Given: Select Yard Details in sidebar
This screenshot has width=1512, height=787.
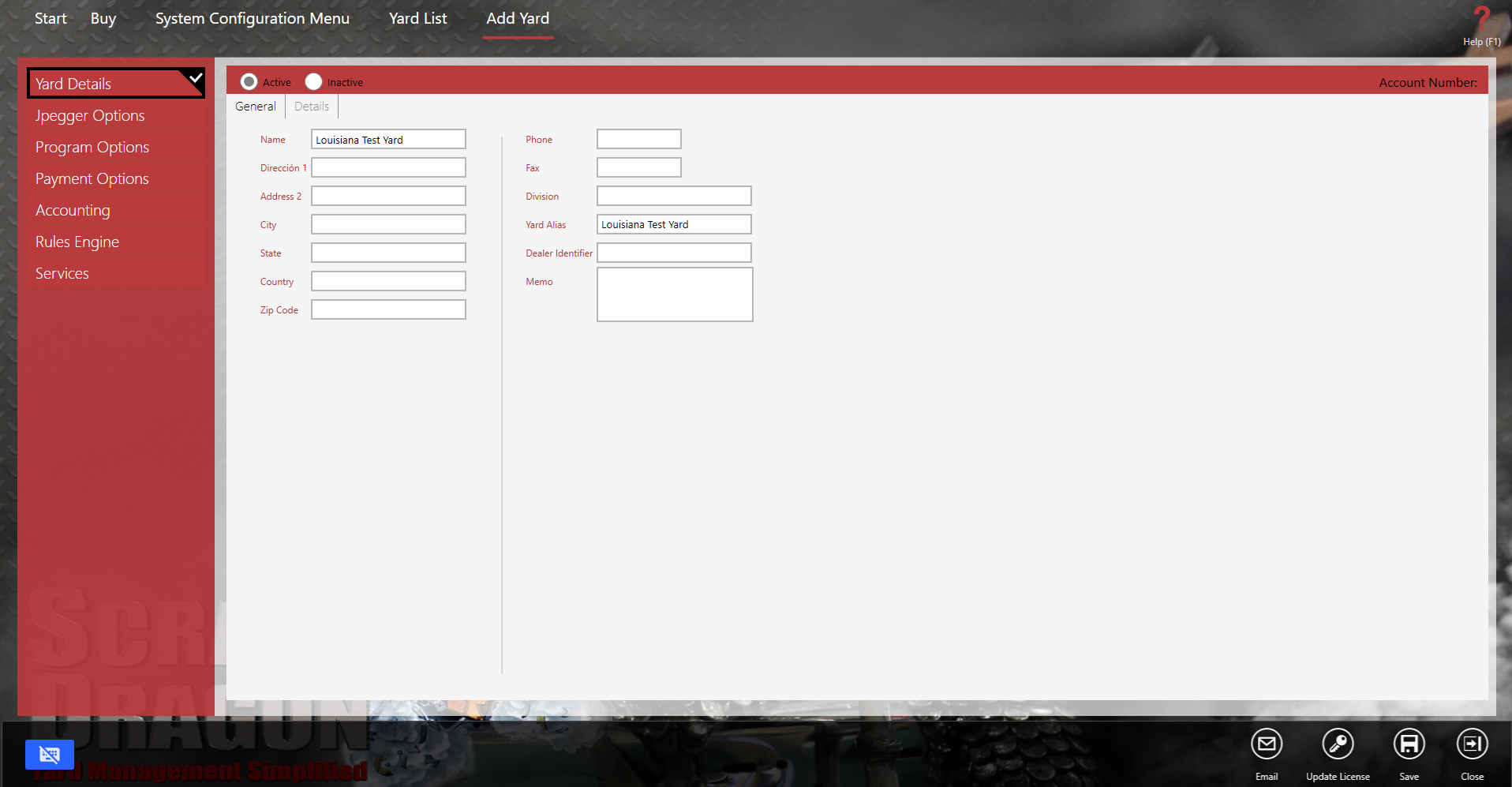Looking at the screenshot, I should (116, 84).
